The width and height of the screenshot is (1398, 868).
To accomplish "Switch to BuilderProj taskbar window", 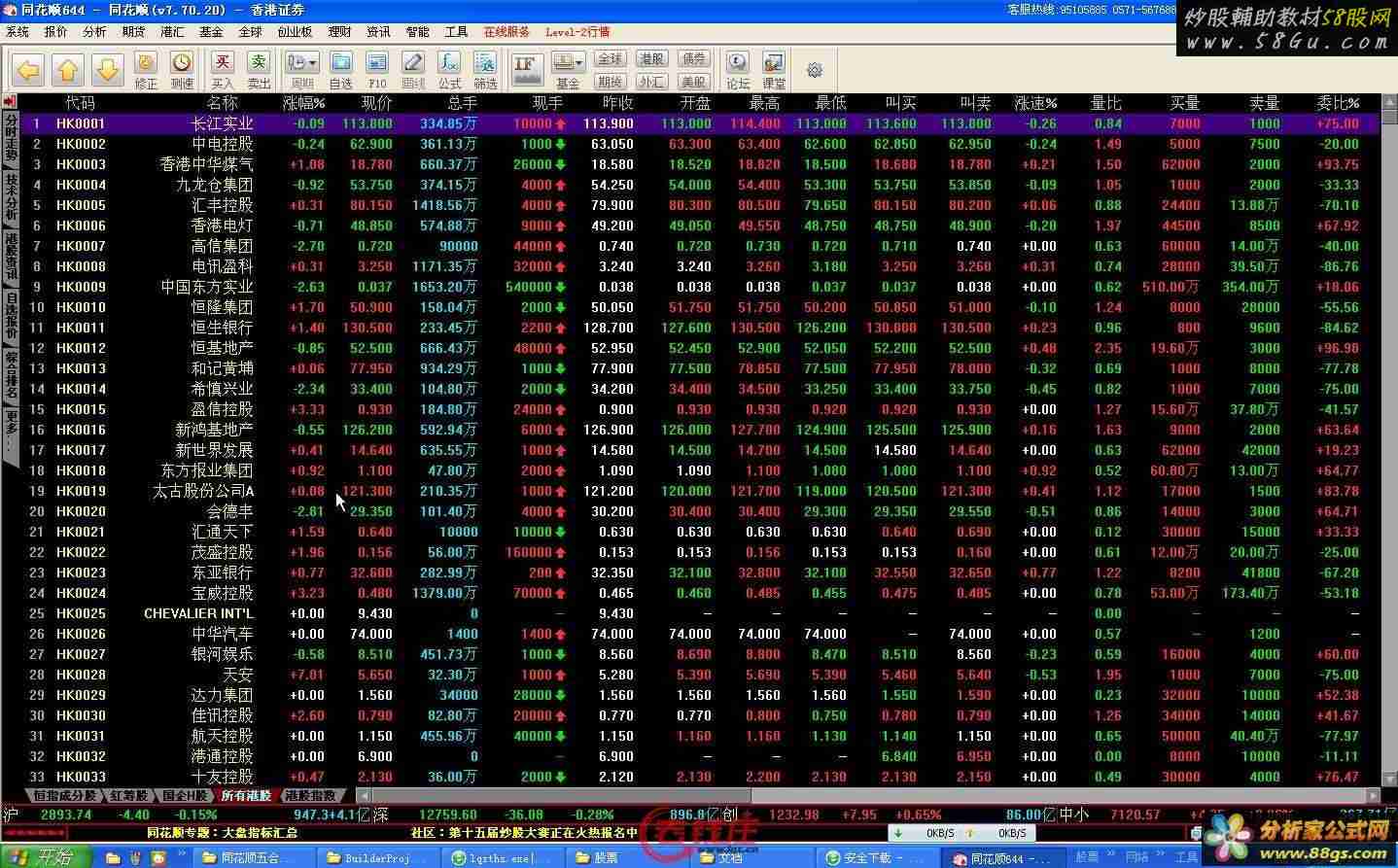I will tap(377, 857).
